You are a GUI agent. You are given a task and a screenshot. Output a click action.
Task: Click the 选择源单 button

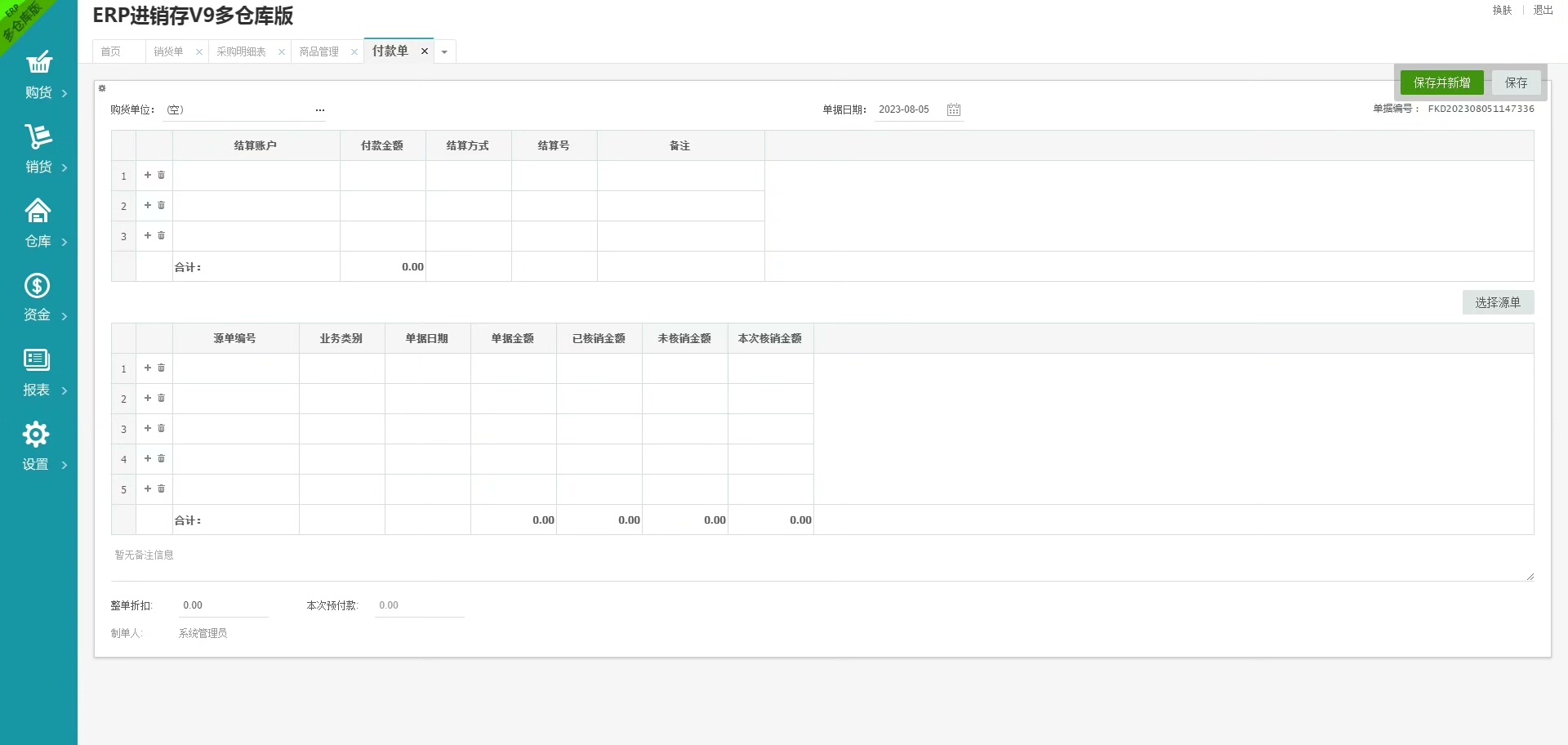[1497, 303]
